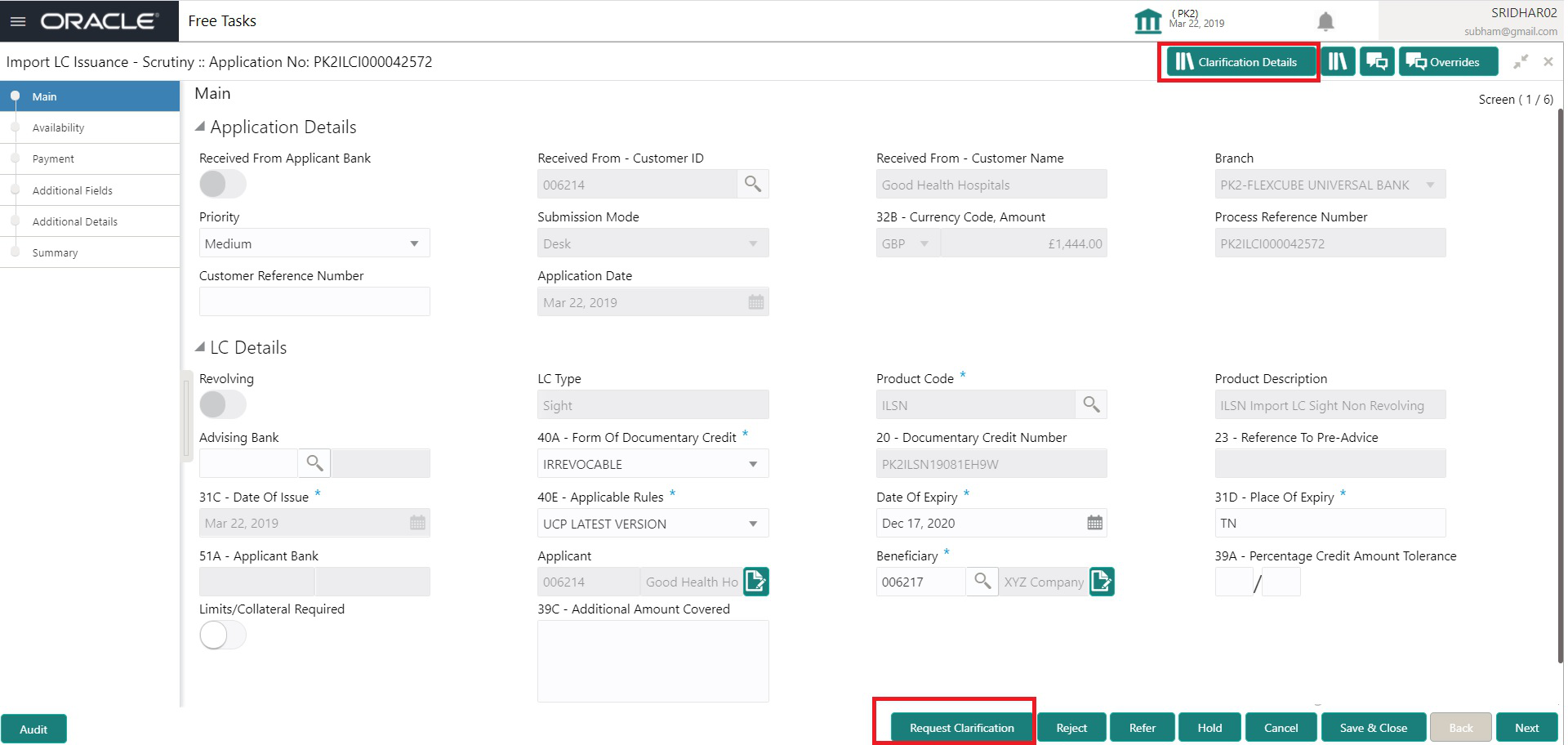Screen dimensions: 1568x745
Task: Click the Overrides button
Action: [1449, 61]
